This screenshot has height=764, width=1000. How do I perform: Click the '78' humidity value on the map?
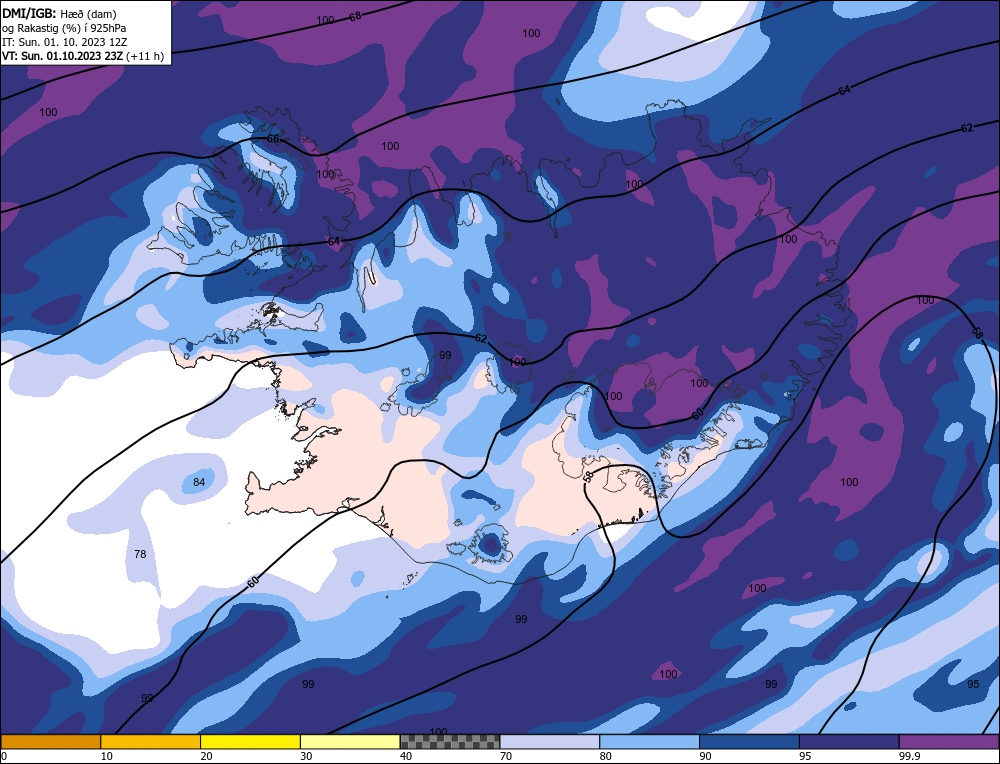tap(140, 554)
